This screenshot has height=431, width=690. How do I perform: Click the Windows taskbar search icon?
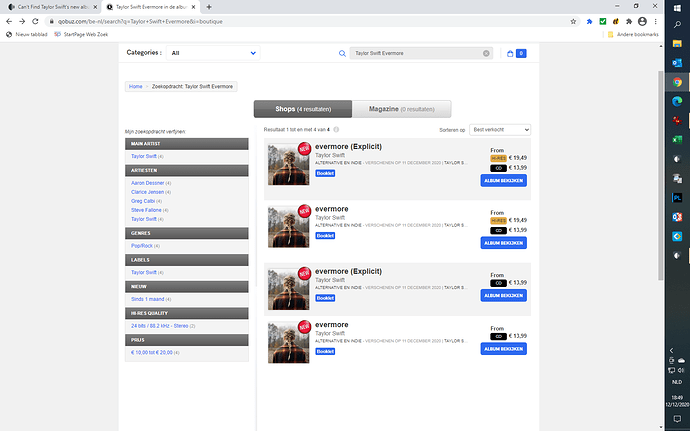(677, 25)
